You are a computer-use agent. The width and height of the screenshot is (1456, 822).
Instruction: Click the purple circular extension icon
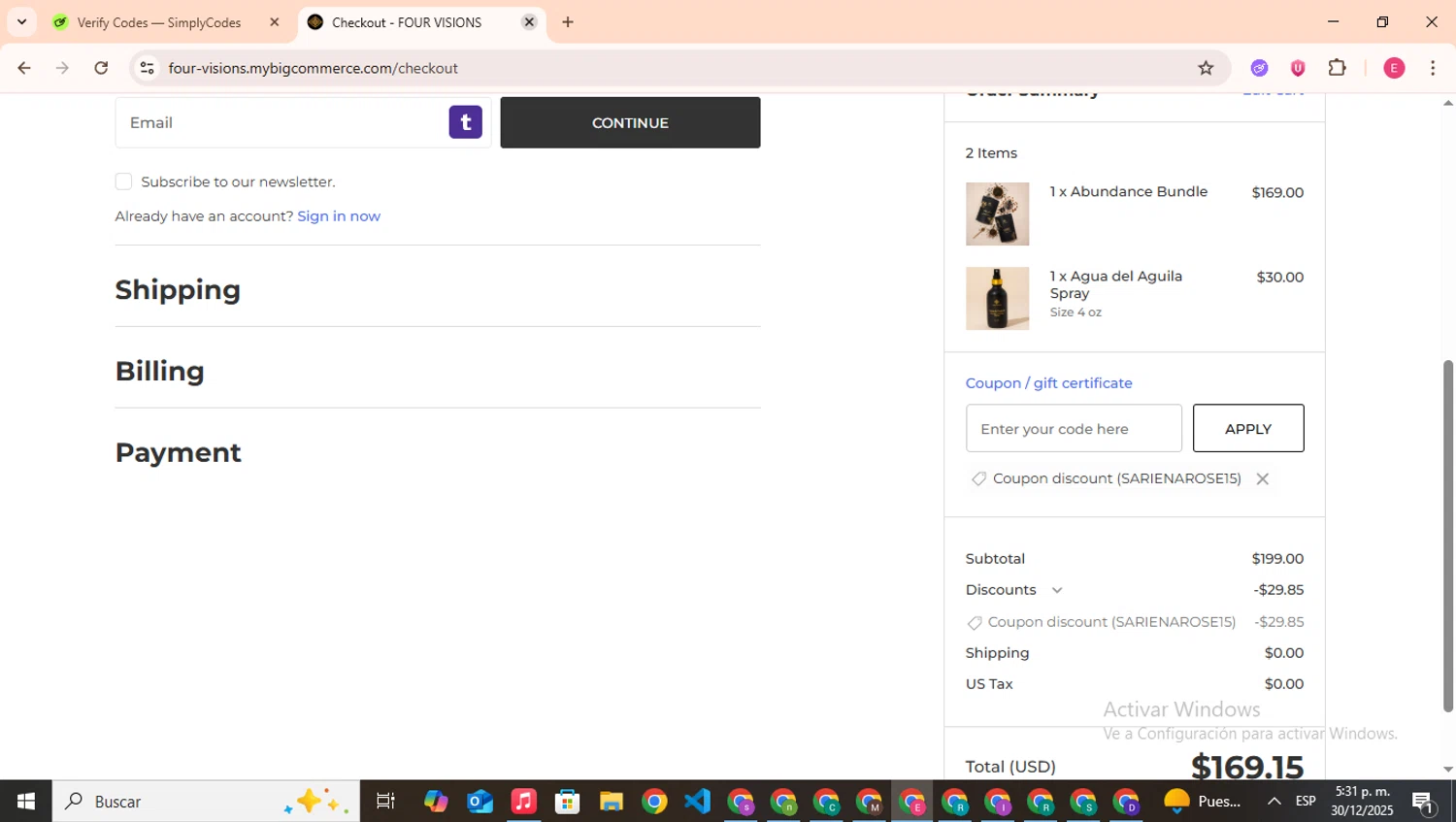pyautogui.click(x=1259, y=68)
